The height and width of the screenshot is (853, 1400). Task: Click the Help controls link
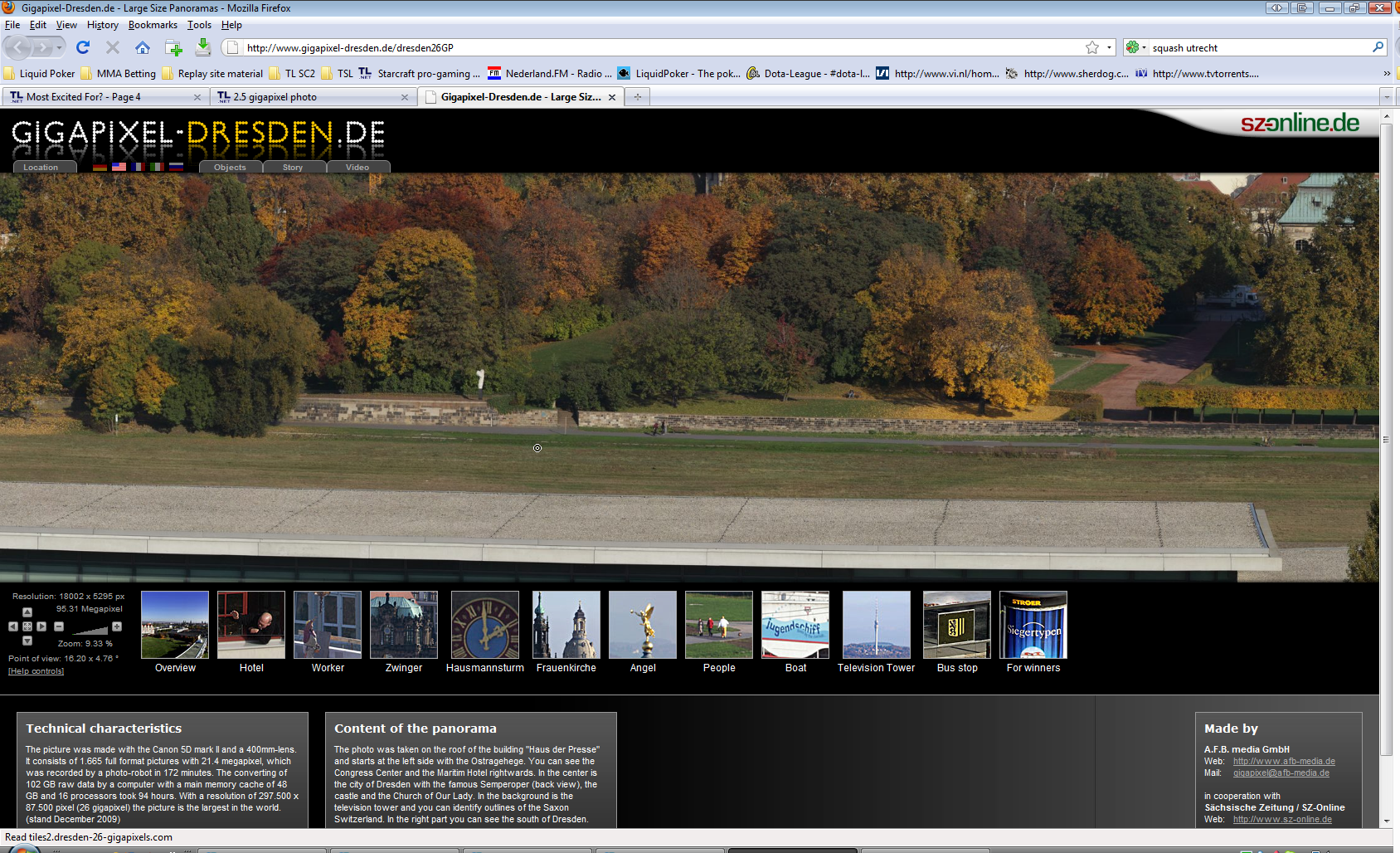coord(36,671)
